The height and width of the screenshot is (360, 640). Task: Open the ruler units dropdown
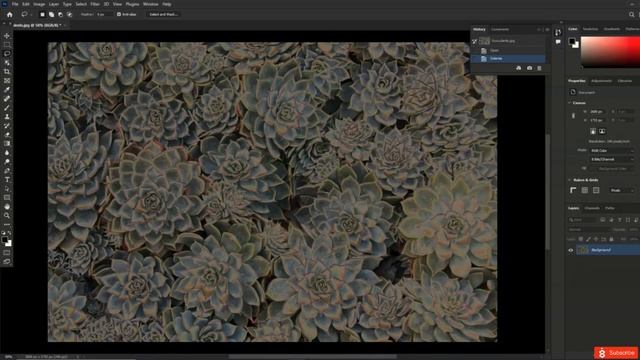point(622,190)
